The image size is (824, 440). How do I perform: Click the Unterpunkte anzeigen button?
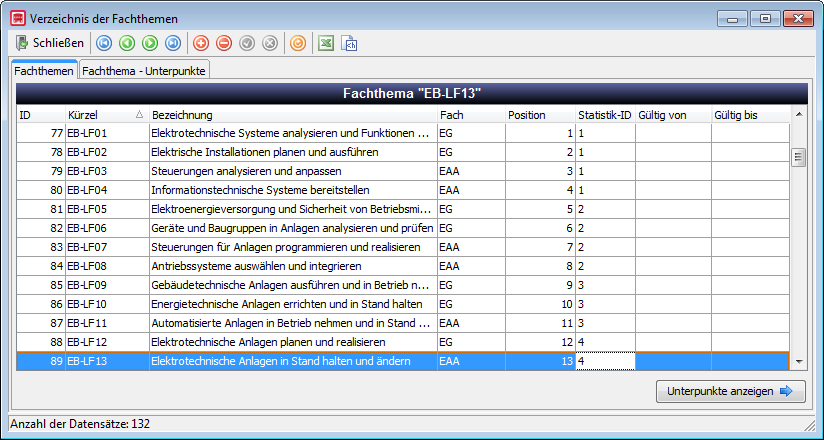tap(730, 391)
